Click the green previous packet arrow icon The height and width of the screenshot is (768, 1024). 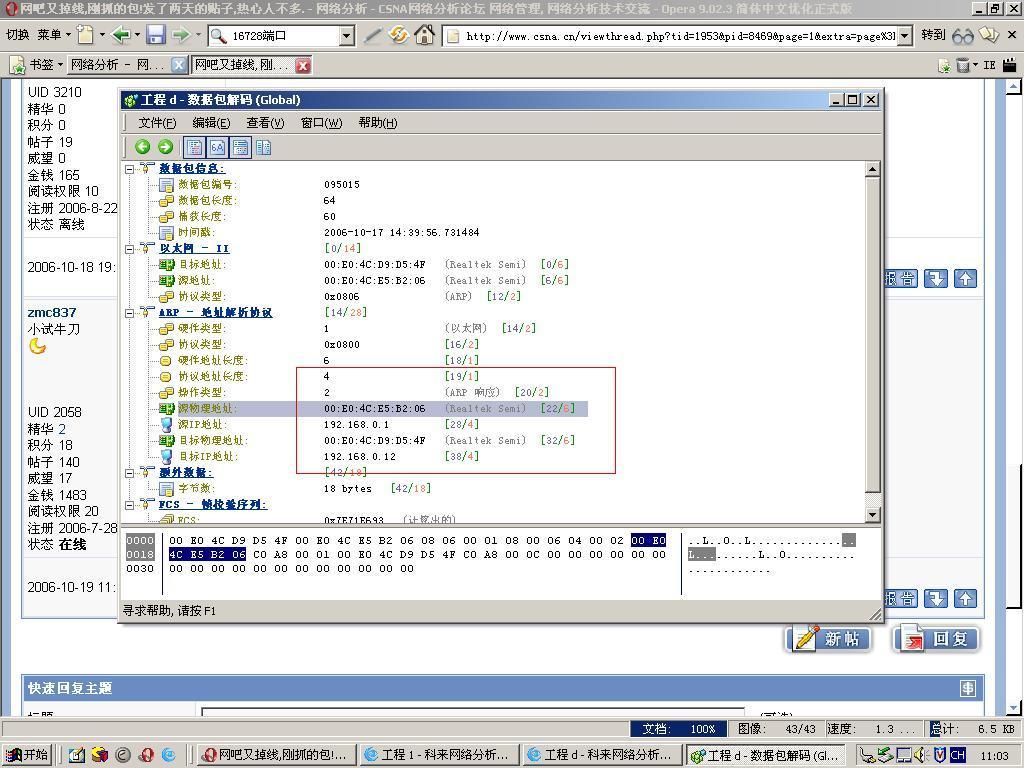[x=143, y=147]
